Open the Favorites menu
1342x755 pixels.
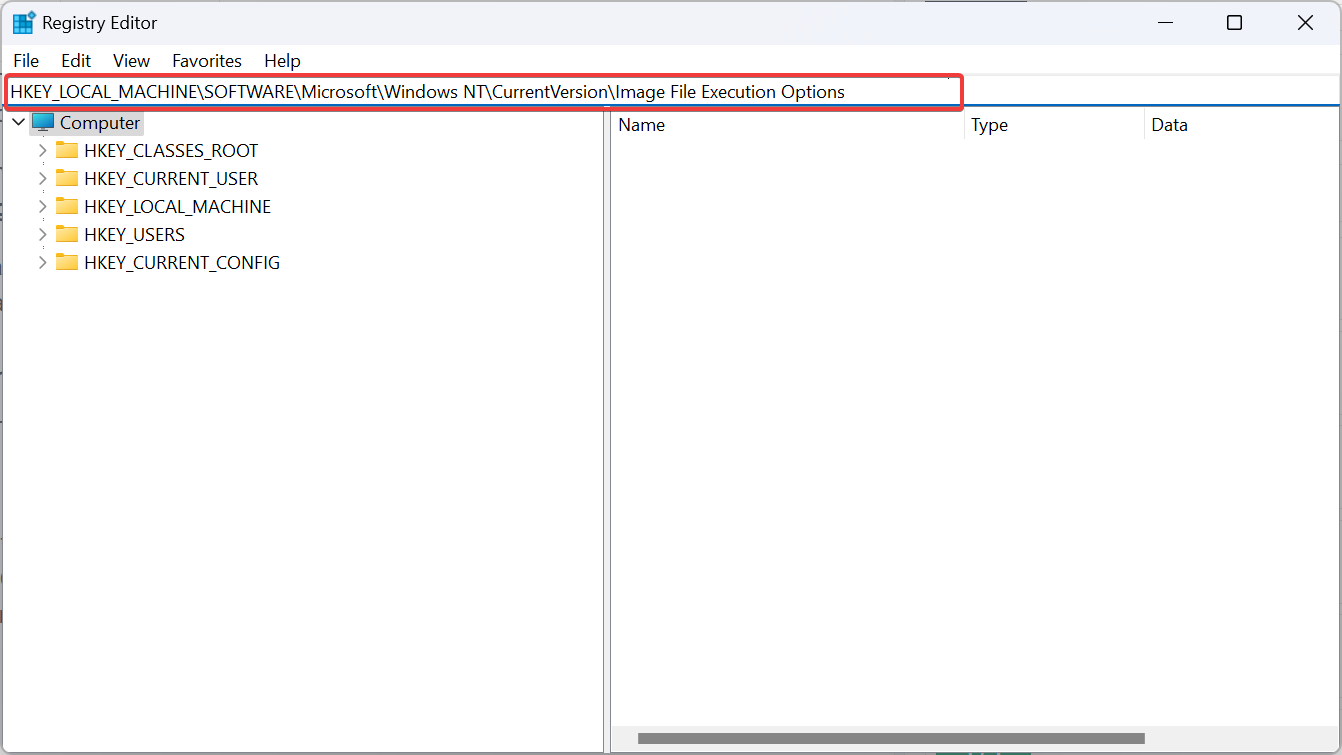206,61
